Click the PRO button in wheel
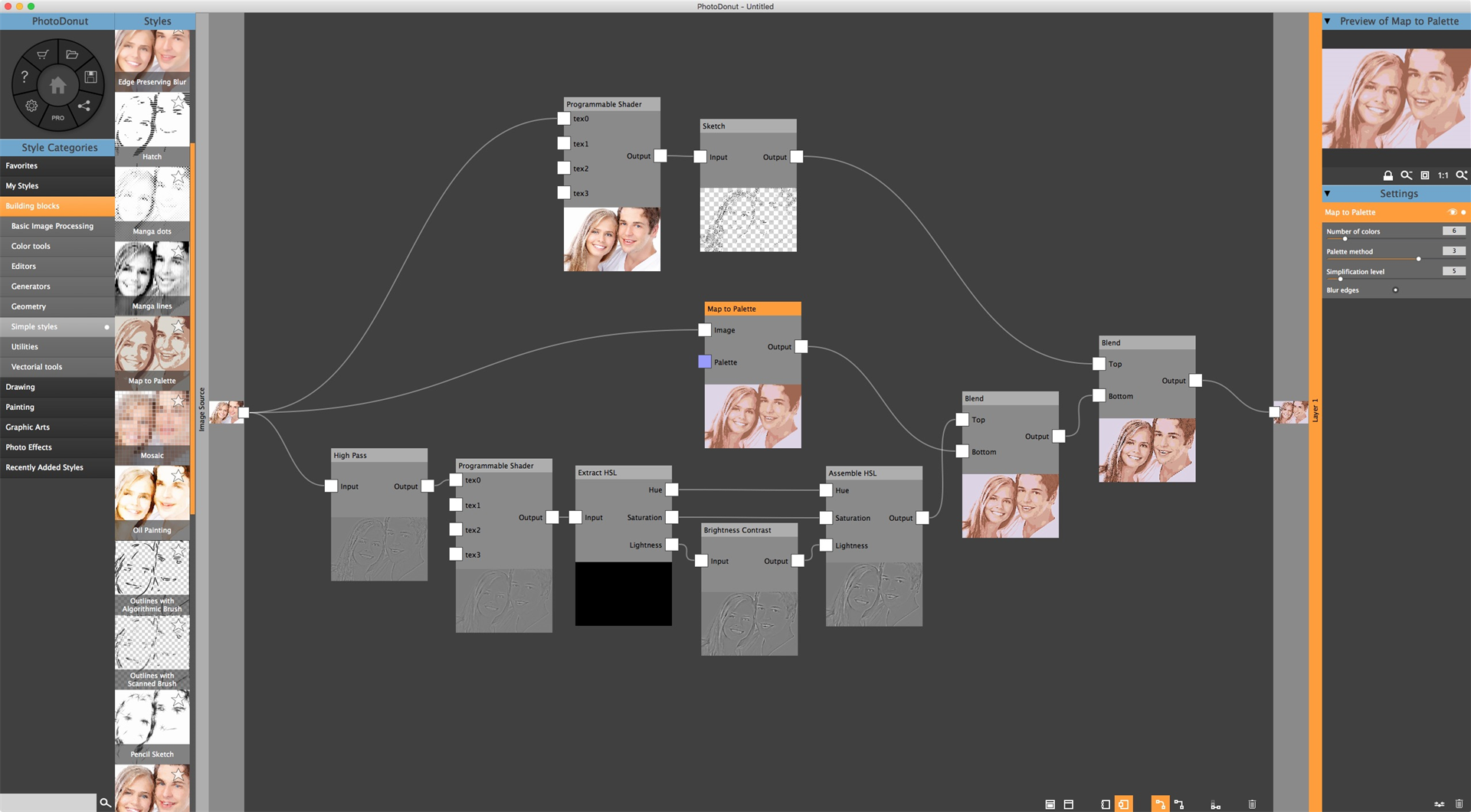 click(x=58, y=118)
